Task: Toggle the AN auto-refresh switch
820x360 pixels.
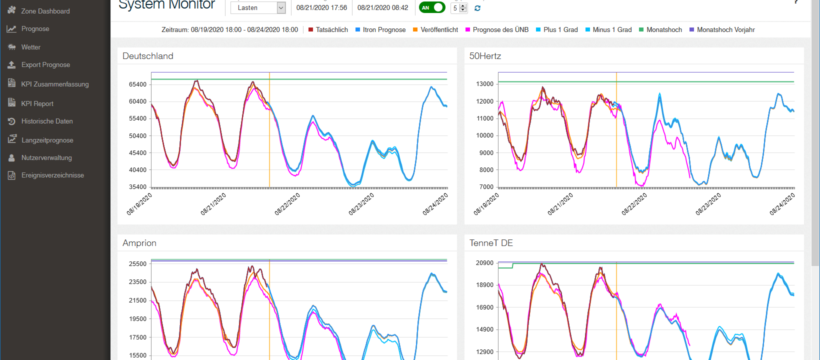Action: click(432, 8)
